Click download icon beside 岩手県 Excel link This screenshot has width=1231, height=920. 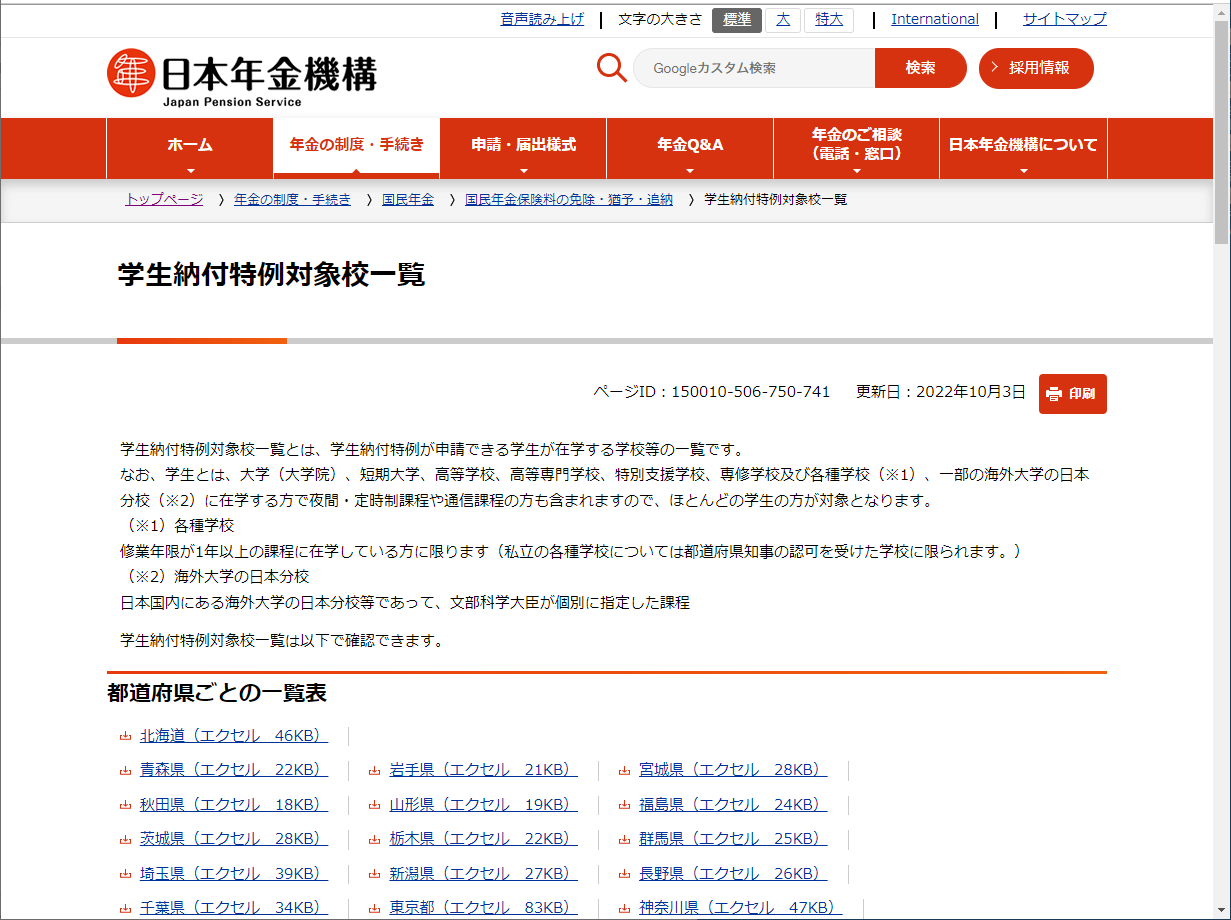[375, 771]
